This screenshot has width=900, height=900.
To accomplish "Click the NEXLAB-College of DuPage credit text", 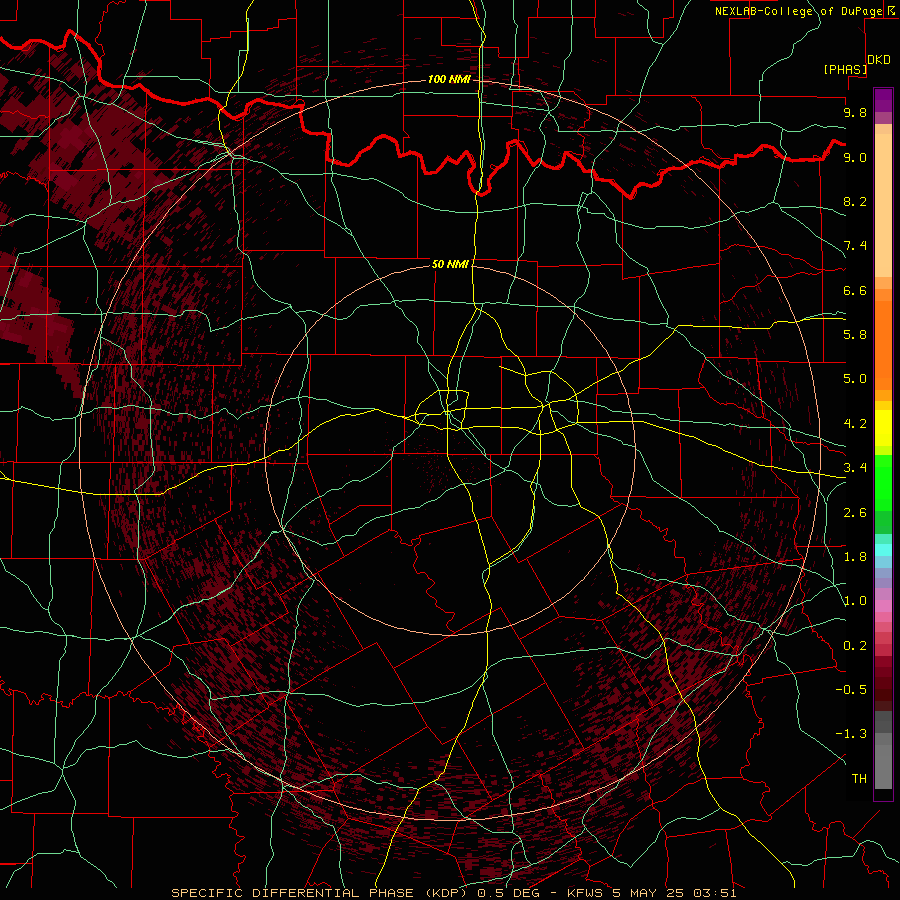I will coord(800,11).
